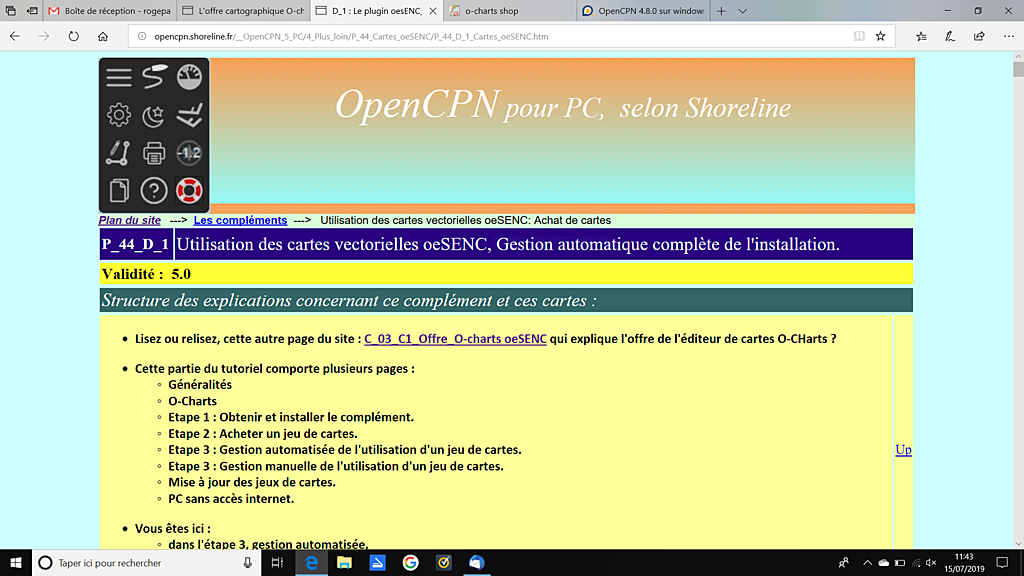Add notes with the pen icon
Screen dimensions: 1024x576
[x=950, y=37]
